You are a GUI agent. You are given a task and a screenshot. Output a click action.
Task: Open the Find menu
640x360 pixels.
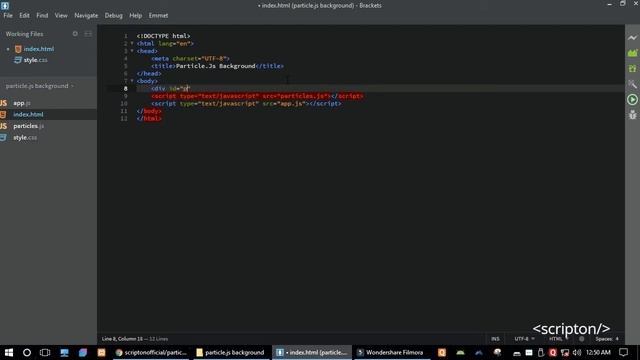[x=42, y=16]
